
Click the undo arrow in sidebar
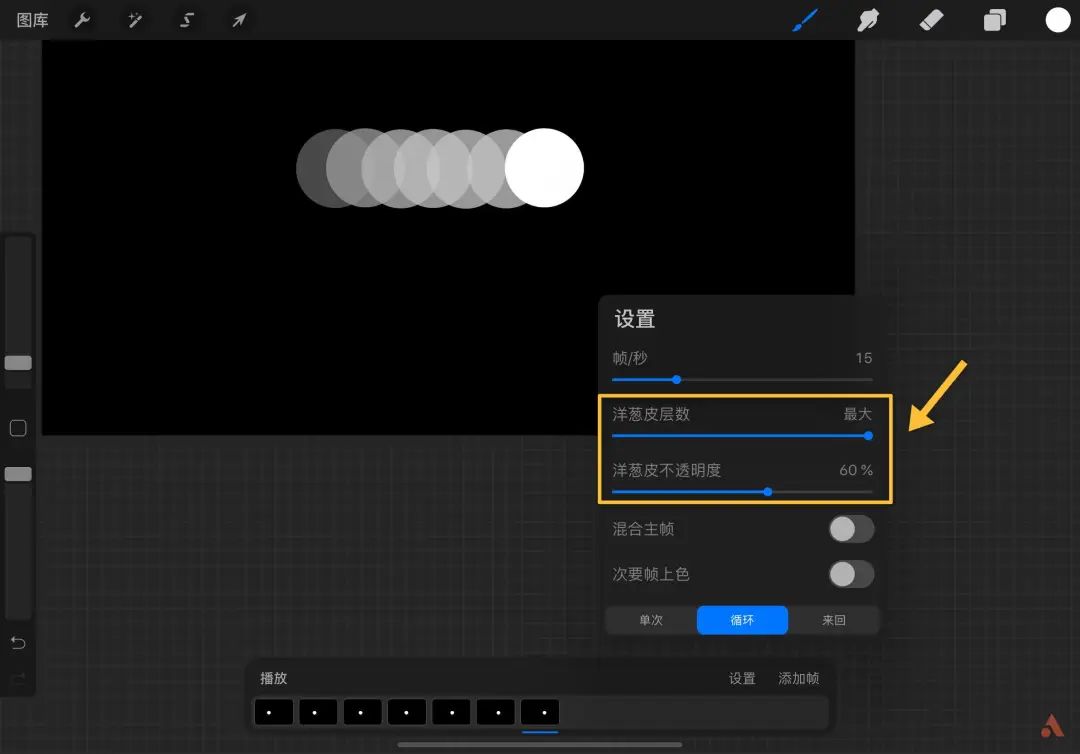click(x=18, y=643)
